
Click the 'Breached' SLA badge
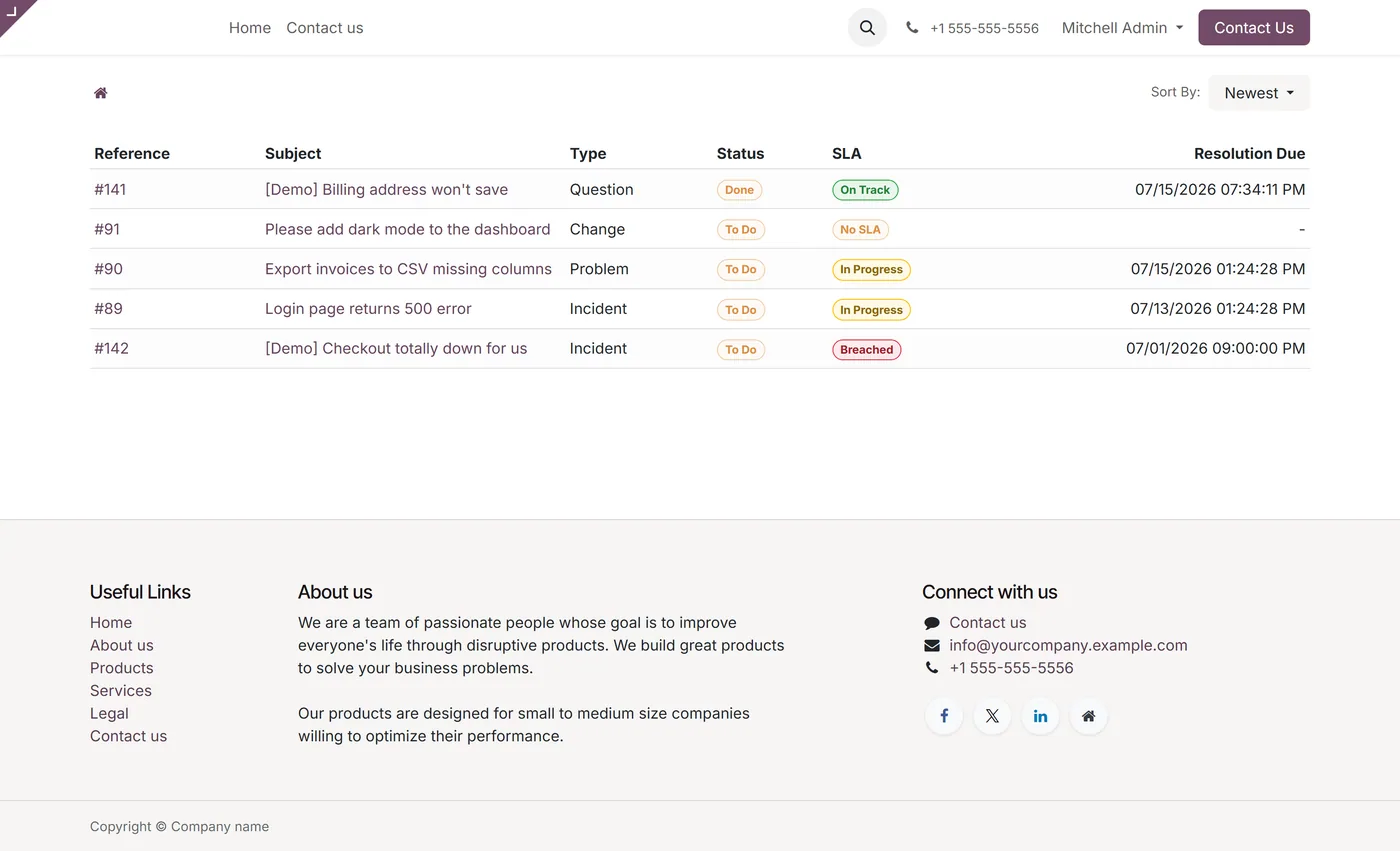pos(866,350)
